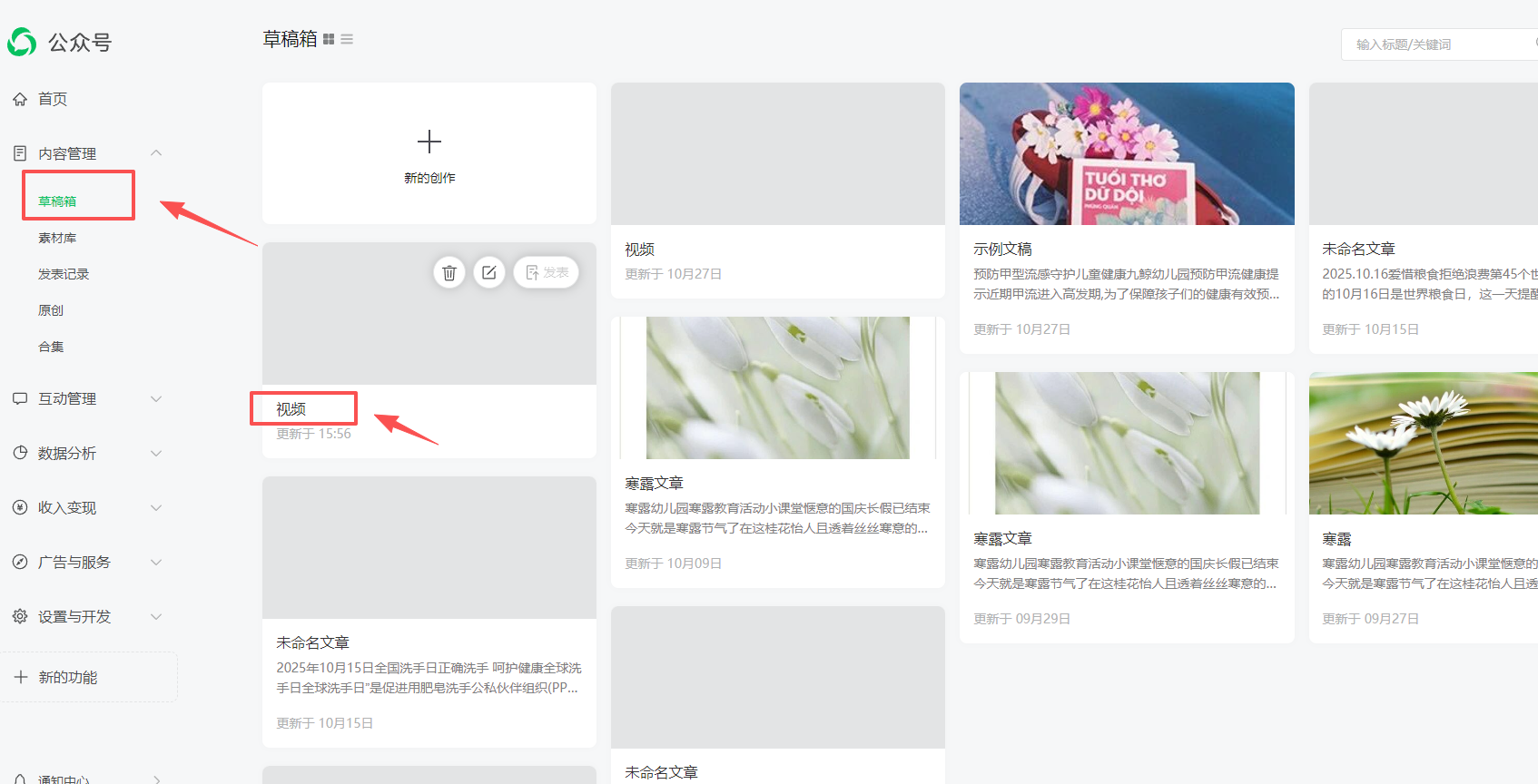Open the 寒露文章 draft title updated 09月29日
1538x784 pixels.
(1002, 539)
